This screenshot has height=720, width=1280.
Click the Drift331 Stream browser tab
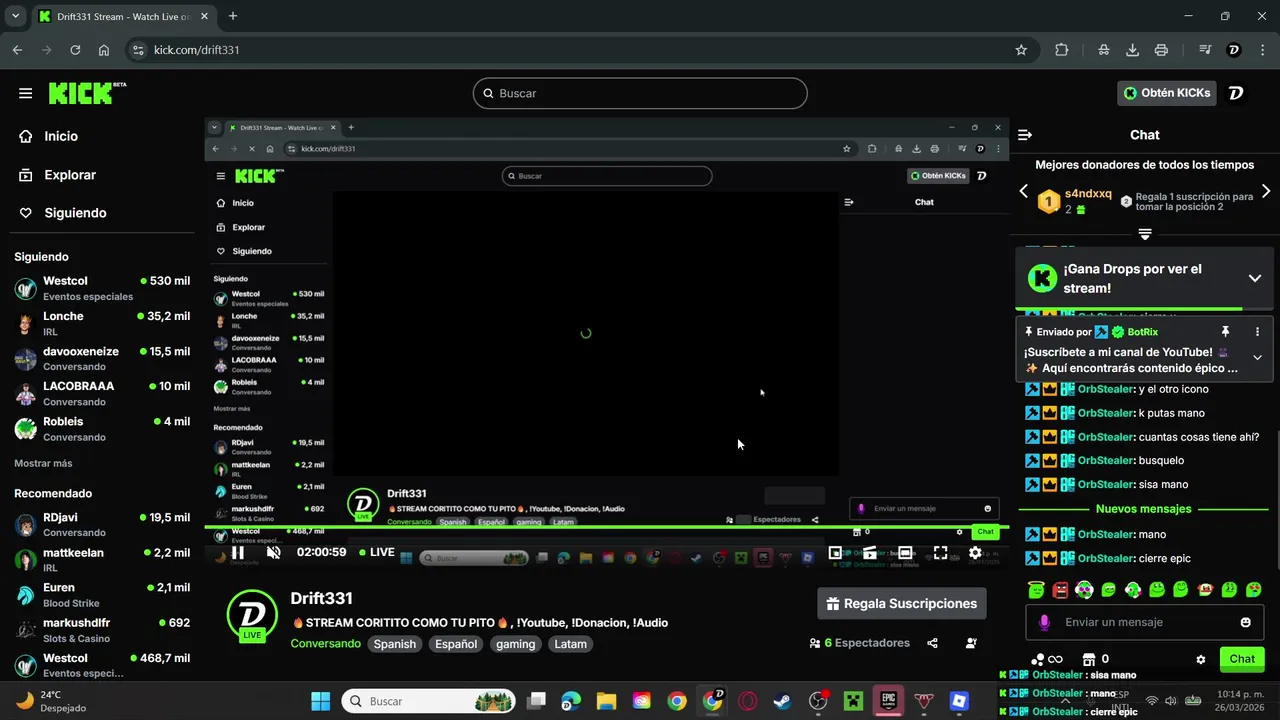coord(123,17)
